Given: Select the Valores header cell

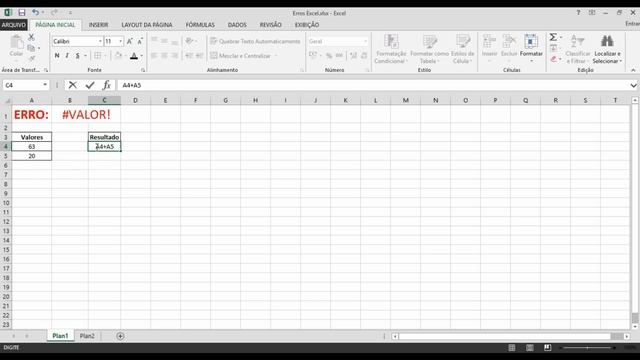Looking at the screenshot, I should [31, 137].
